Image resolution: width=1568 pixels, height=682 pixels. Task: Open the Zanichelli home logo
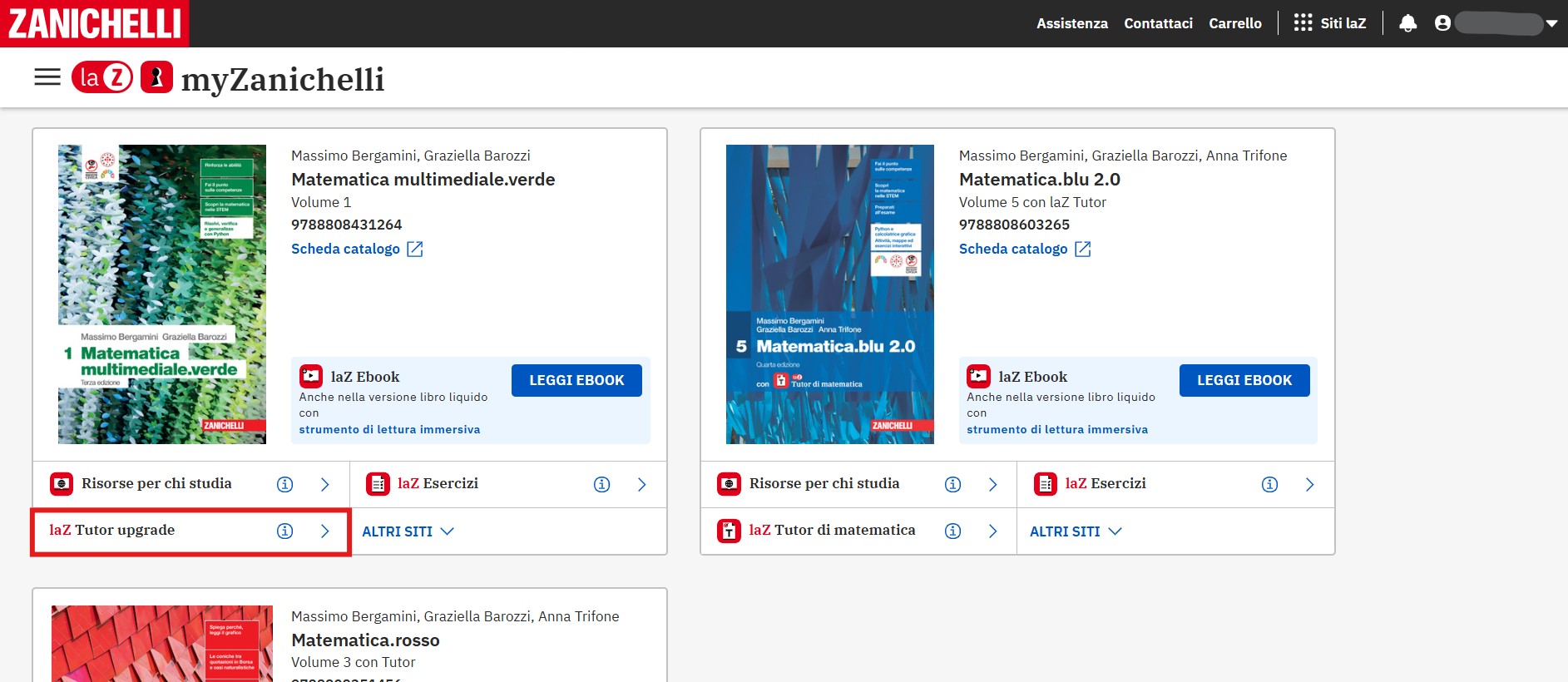point(94,23)
